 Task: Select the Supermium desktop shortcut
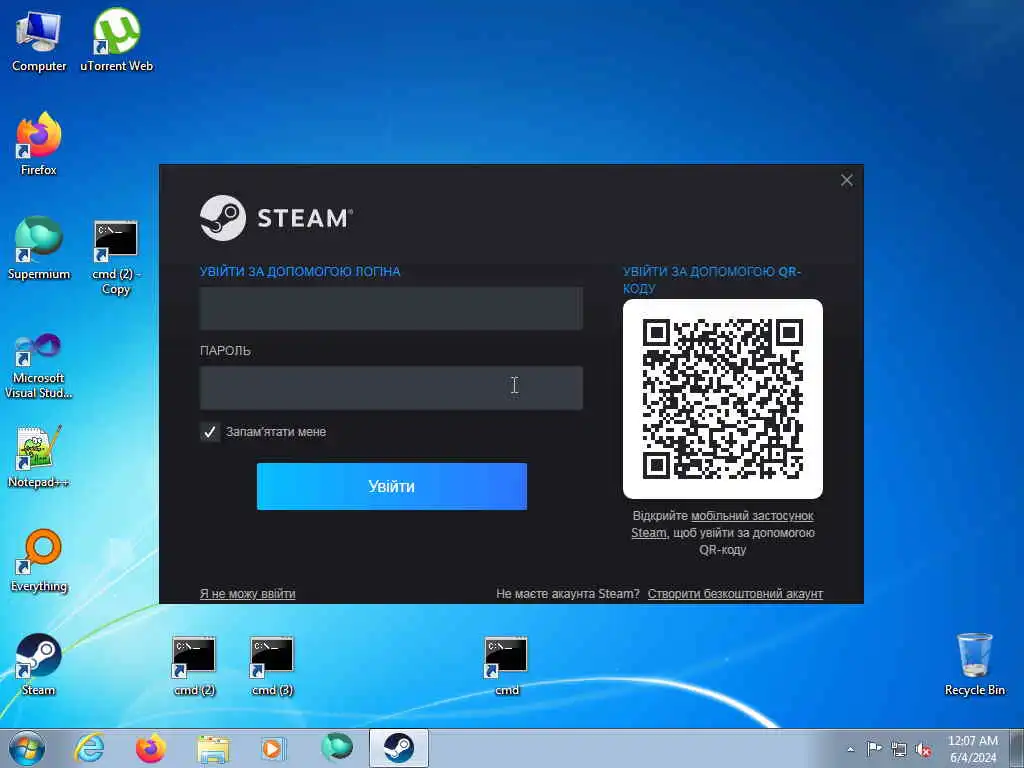tap(39, 248)
